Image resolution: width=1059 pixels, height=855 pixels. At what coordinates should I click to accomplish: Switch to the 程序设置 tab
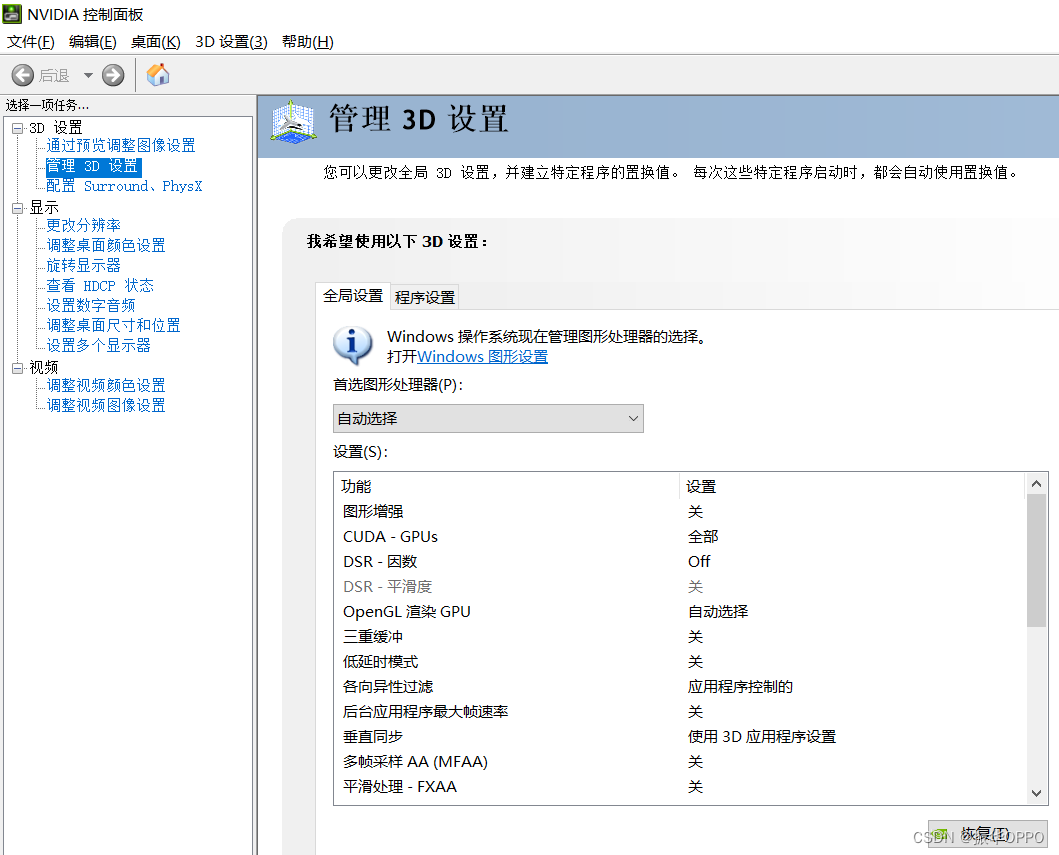tap(425, 297)
